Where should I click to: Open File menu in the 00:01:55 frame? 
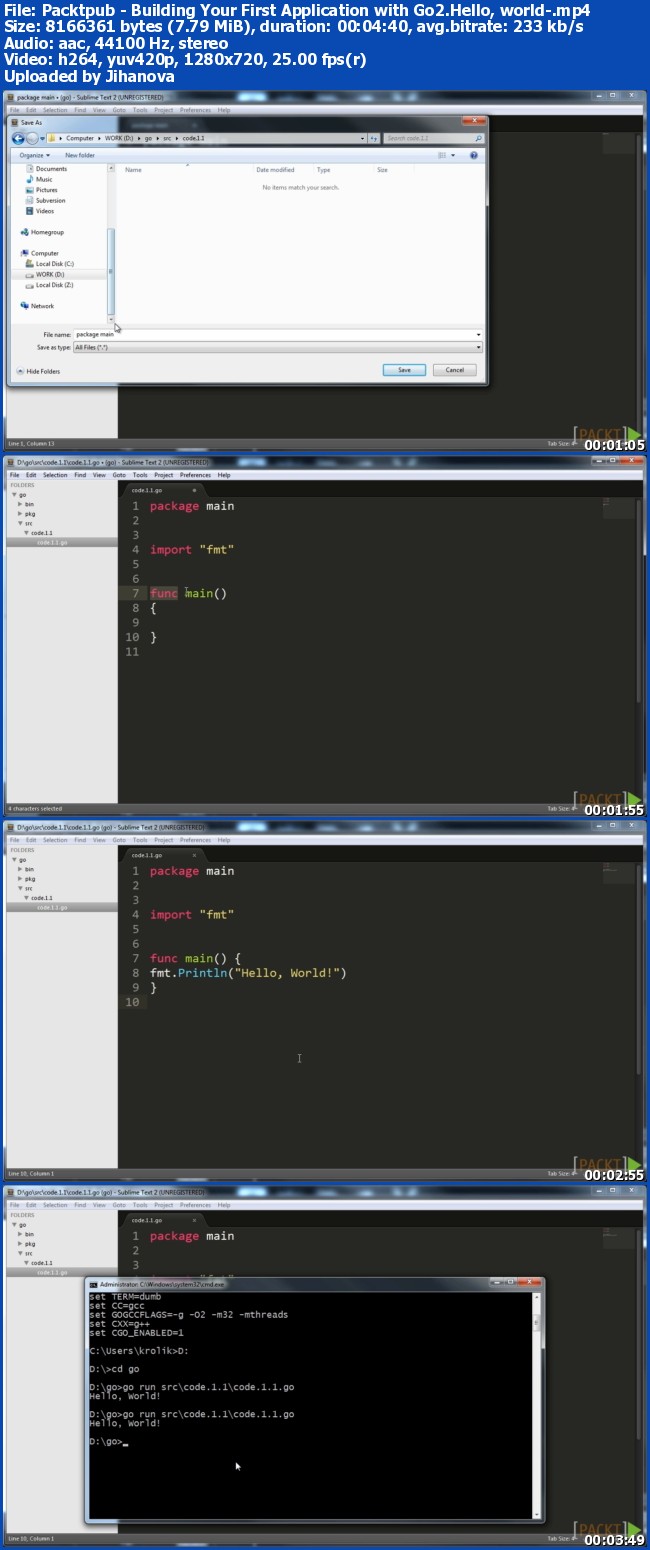pos(14,475)
